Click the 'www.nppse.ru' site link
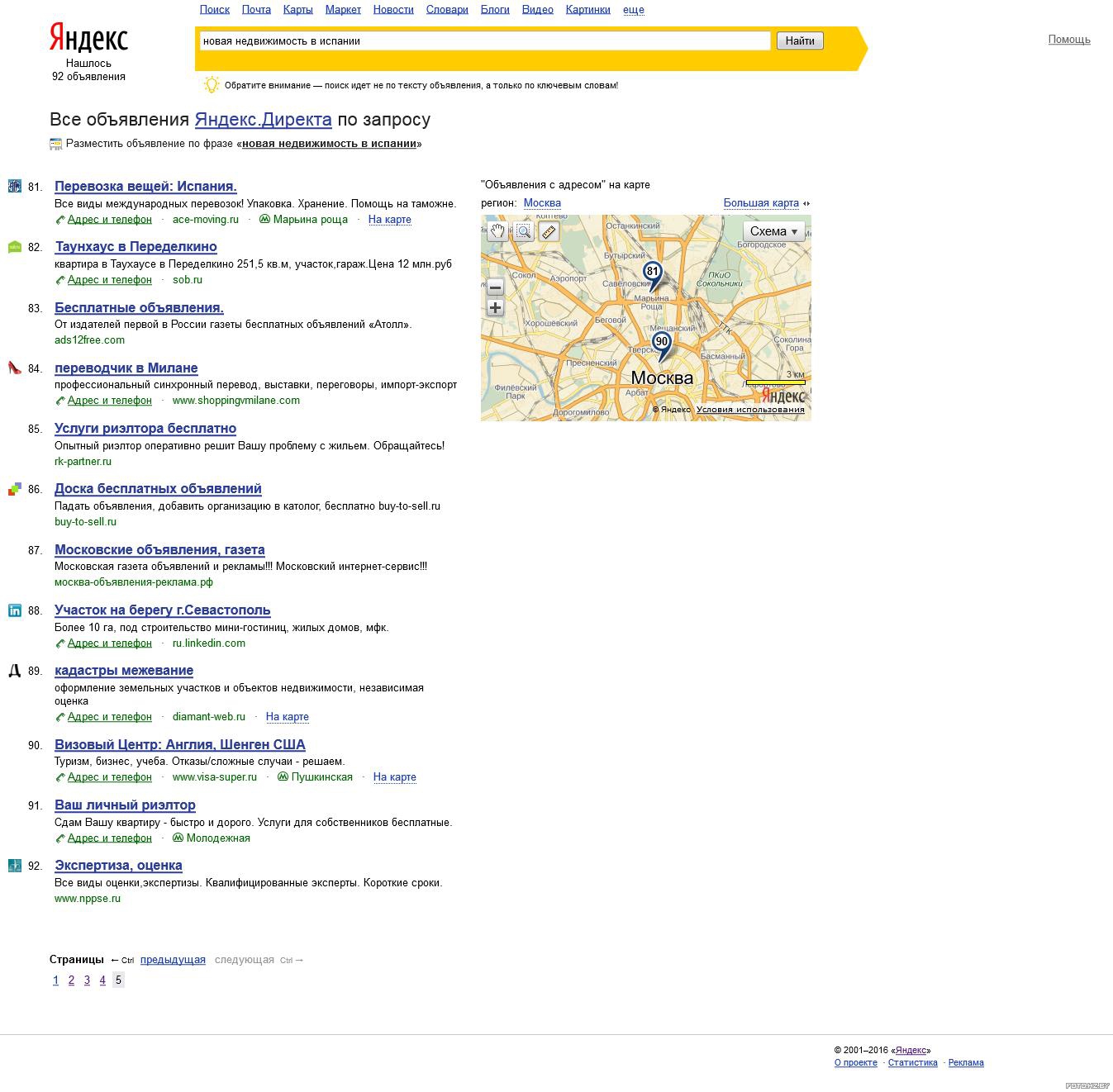1113x1092 pixels. pyautogui.click(x=88, y=899)
